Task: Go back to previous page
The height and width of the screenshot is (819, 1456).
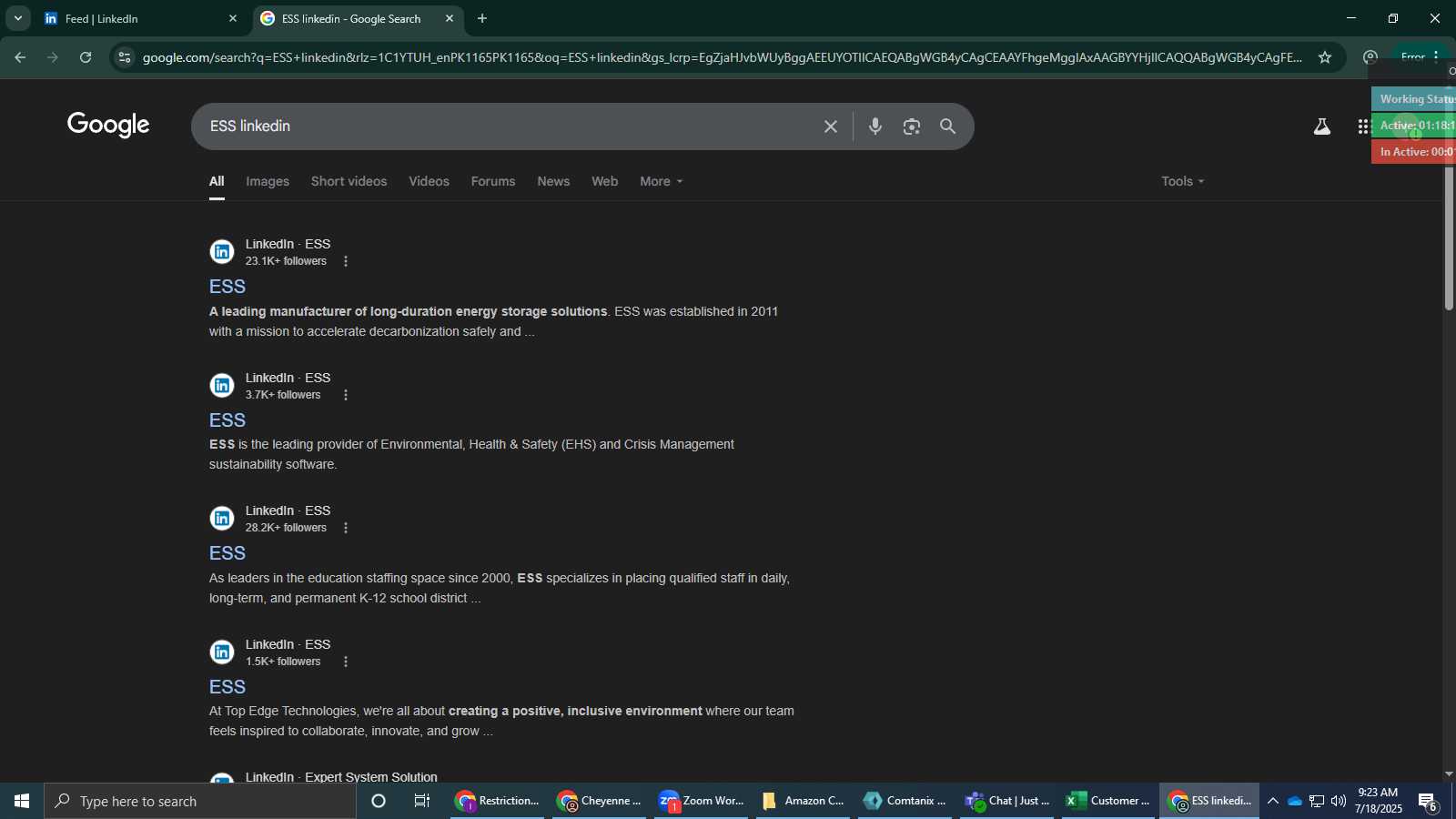Action: pos(20,57)
